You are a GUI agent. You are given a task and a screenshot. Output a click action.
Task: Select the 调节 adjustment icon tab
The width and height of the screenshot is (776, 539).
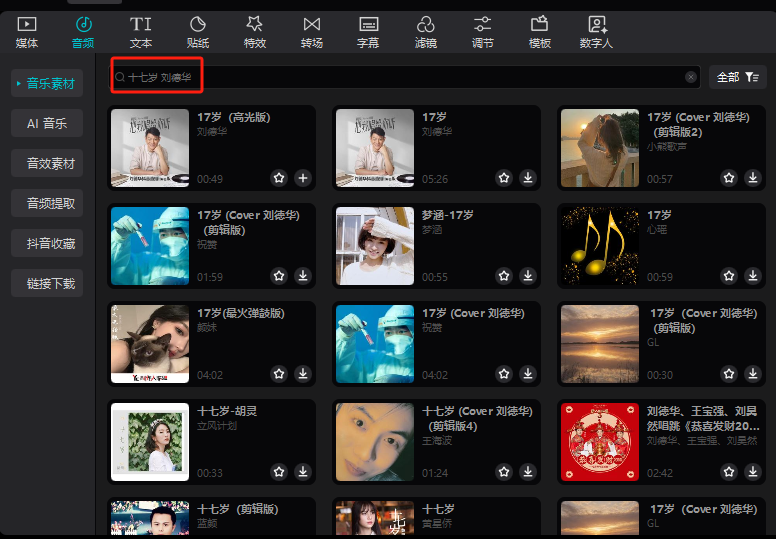(483, 32)
